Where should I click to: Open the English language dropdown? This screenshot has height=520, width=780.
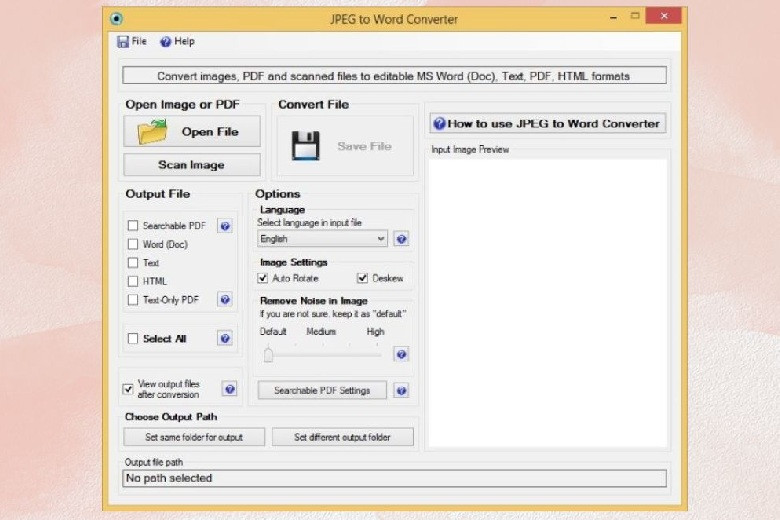322,239
